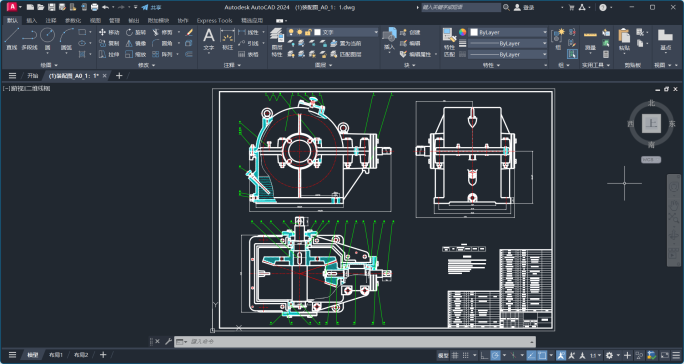Viewport: 684px width, 364px height.
Task: Open the object color ByLayer dropdown
Action: coord(508,32)
